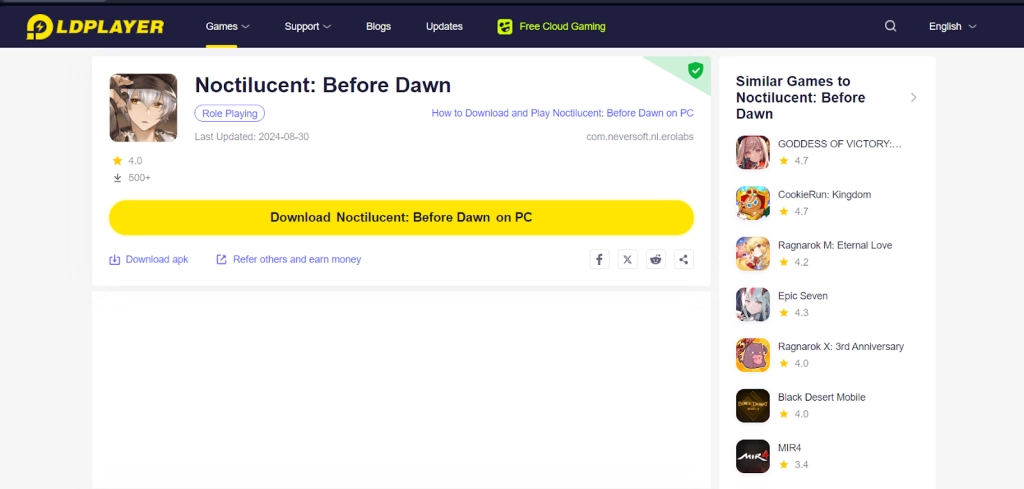Click the search magnifier icon

890,26
